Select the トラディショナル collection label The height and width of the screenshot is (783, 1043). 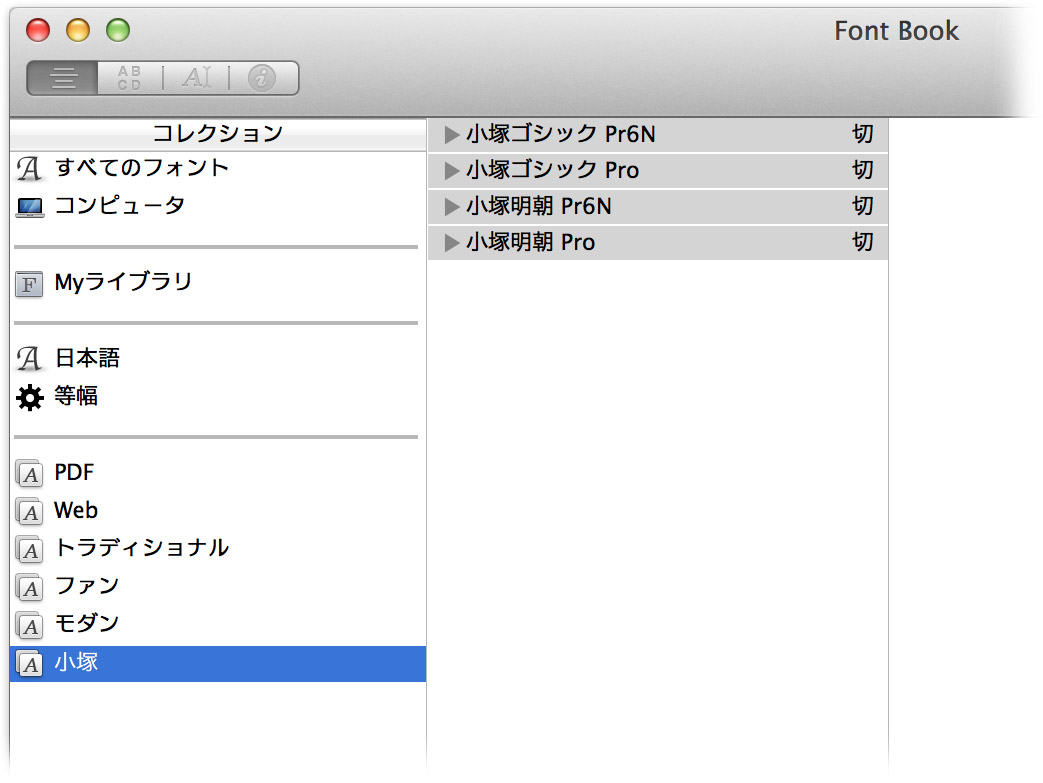142,548
